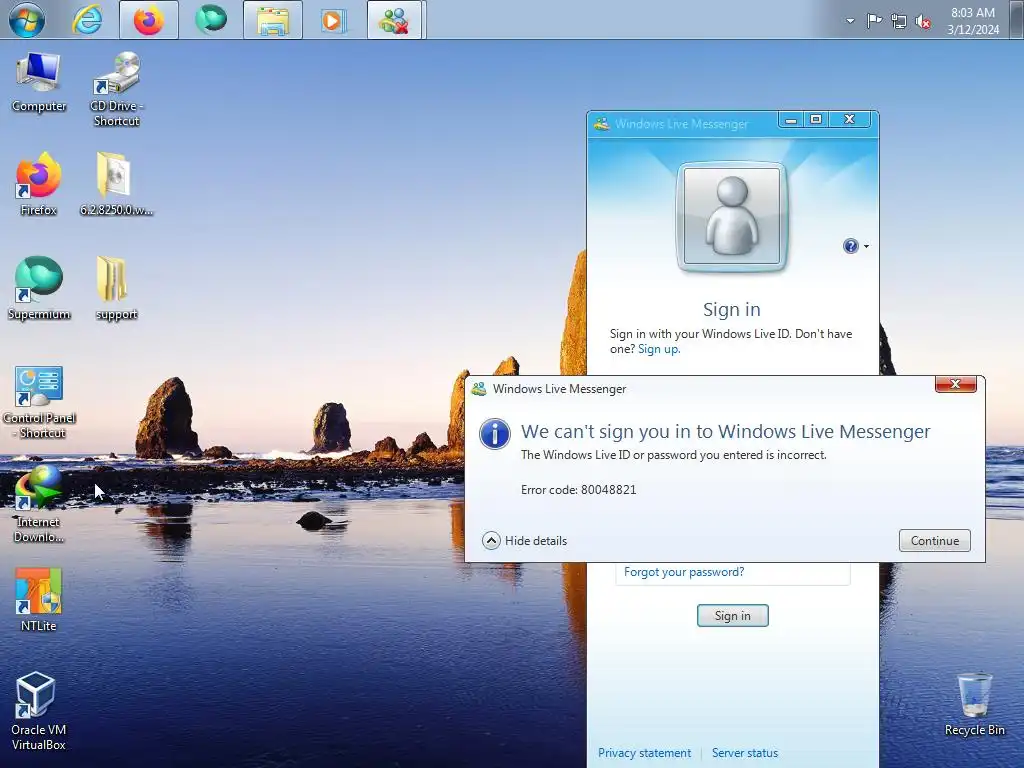Close the error dialog

(955, 384)
